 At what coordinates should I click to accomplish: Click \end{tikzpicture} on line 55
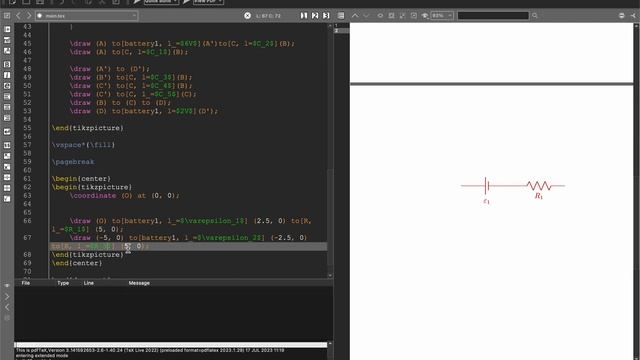tap(87, 128)
